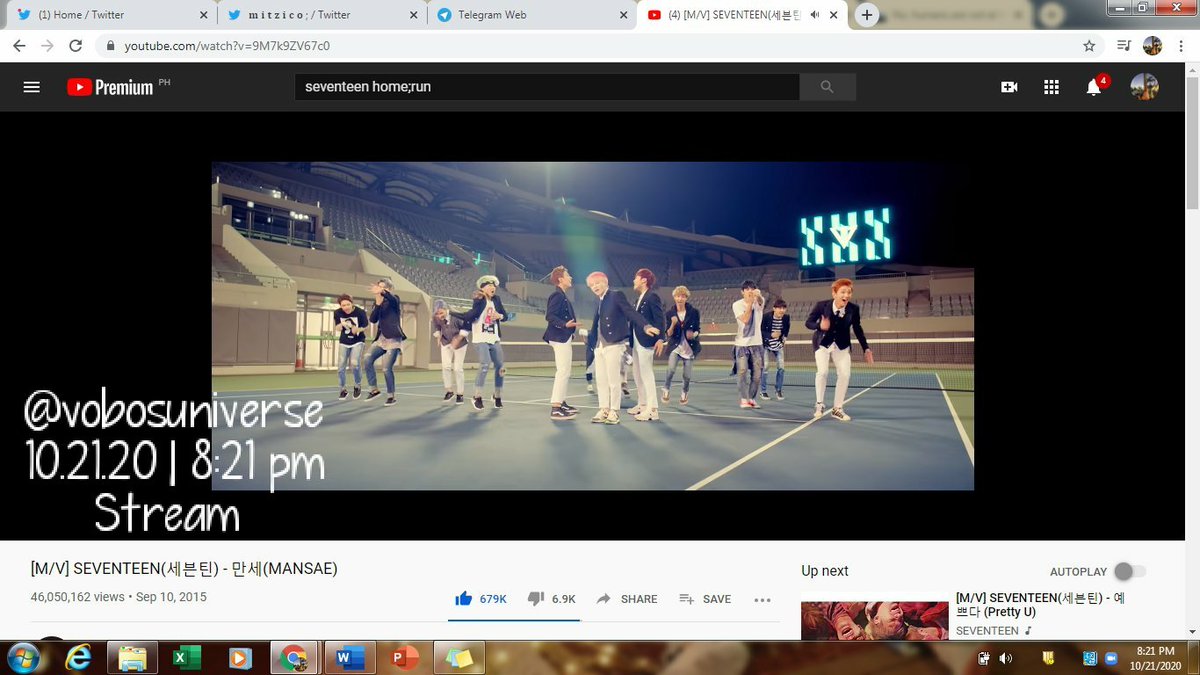Launch Internet Explorer from taskbar
1200x675 pixels.
point(80,657)
